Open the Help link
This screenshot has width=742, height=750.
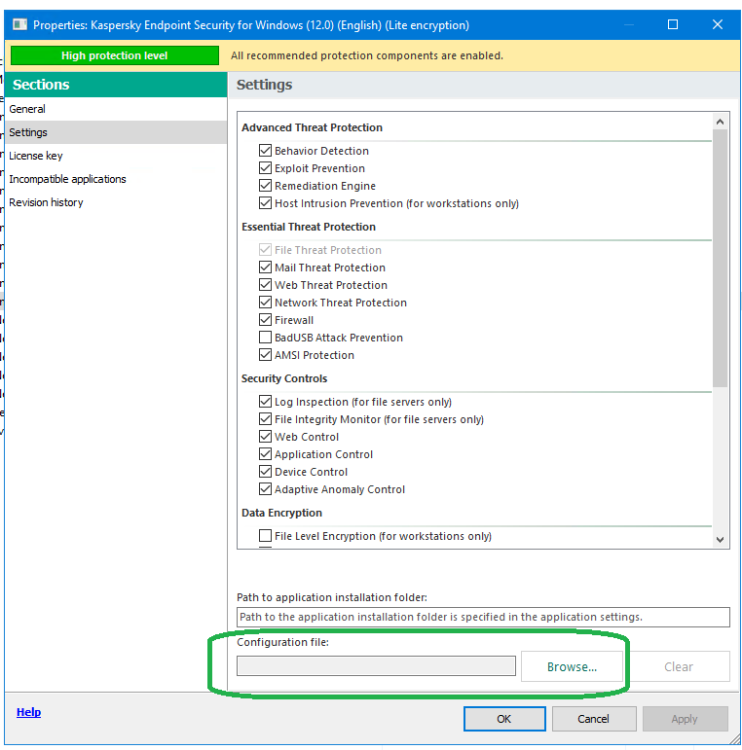[29, 712]
